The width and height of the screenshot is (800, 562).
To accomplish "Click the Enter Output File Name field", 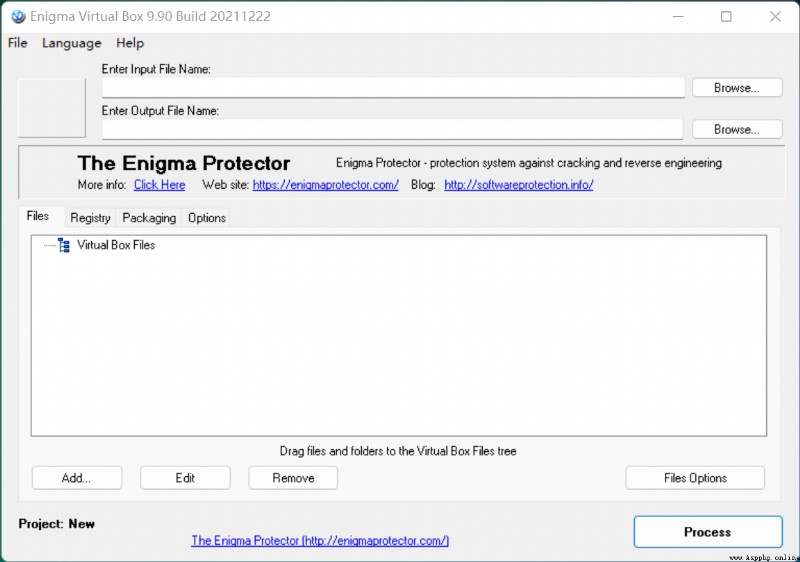I will click(x=392, y=130).
